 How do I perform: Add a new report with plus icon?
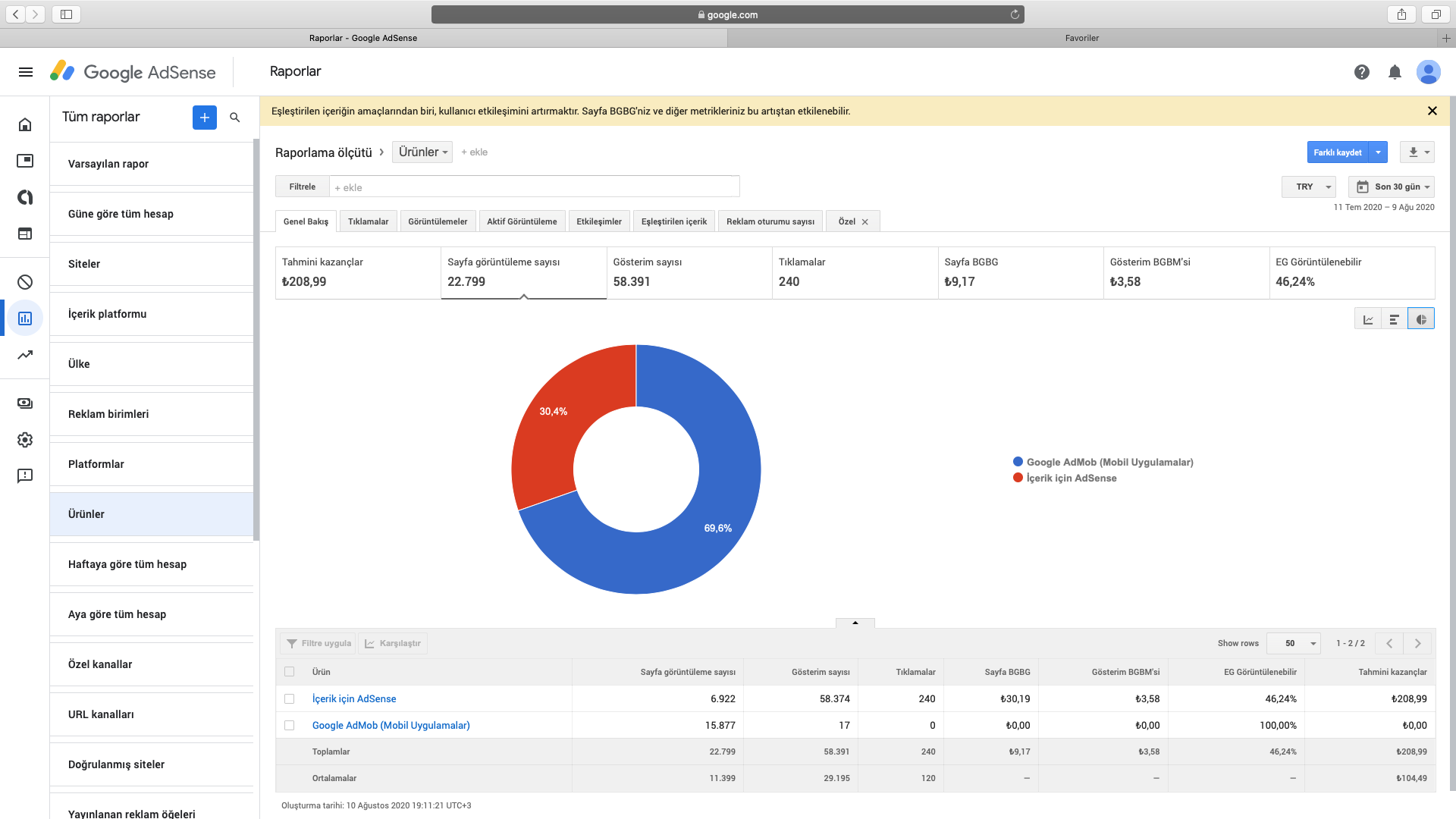(205, 118)
